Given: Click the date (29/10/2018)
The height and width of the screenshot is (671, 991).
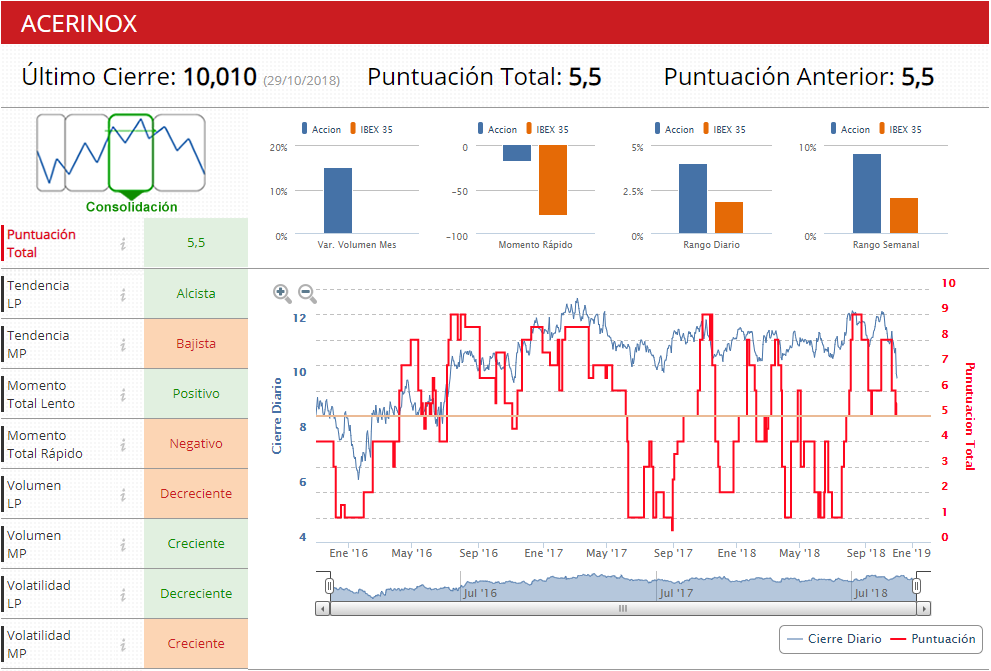Looking at the screenshot, I should tap(301, 81).
